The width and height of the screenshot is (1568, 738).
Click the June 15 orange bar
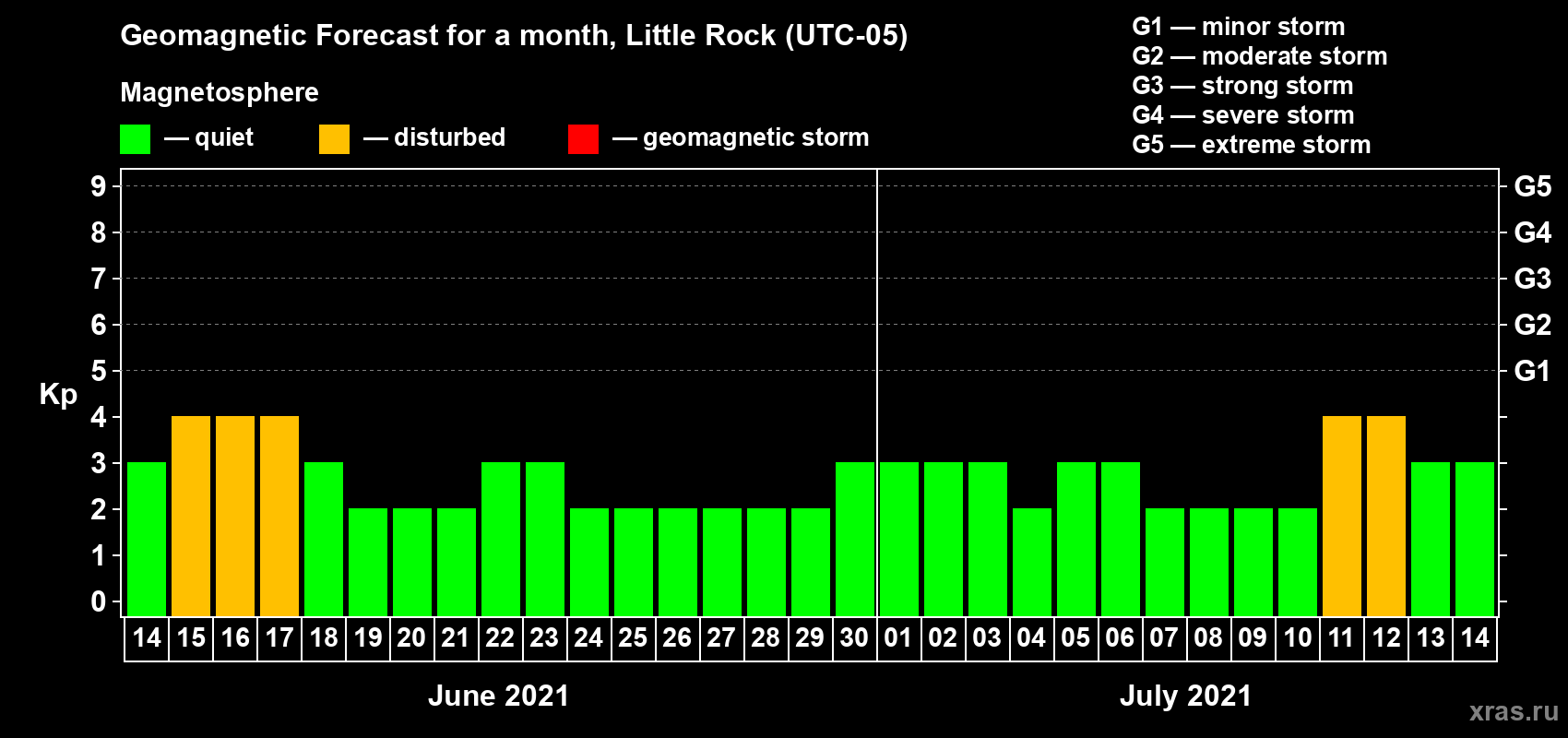point(191,516)
